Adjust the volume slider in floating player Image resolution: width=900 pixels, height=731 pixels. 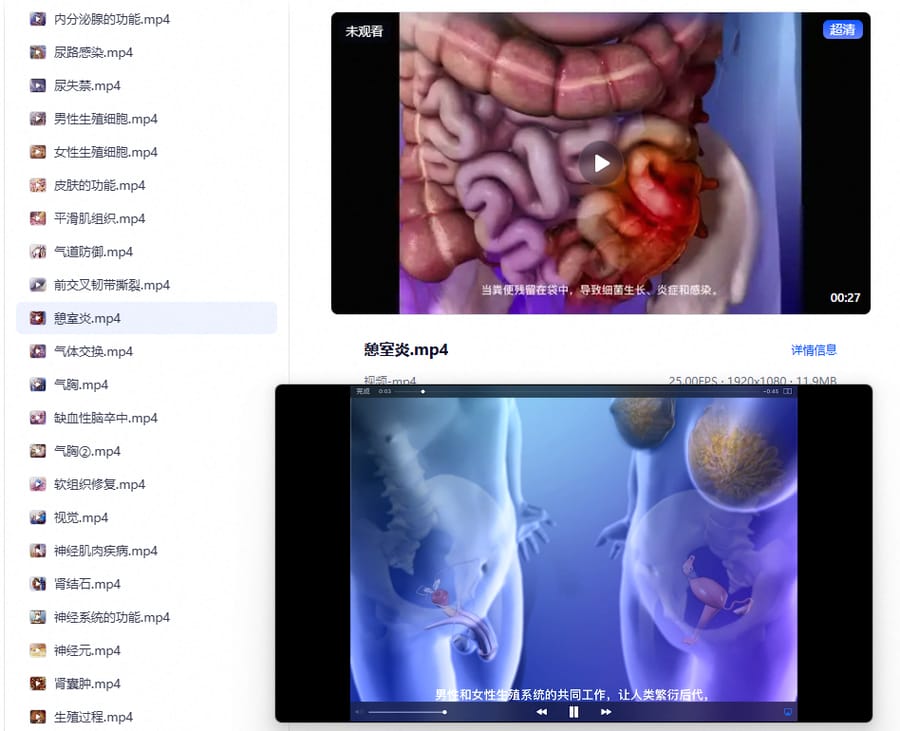click(x=407, y=712)
